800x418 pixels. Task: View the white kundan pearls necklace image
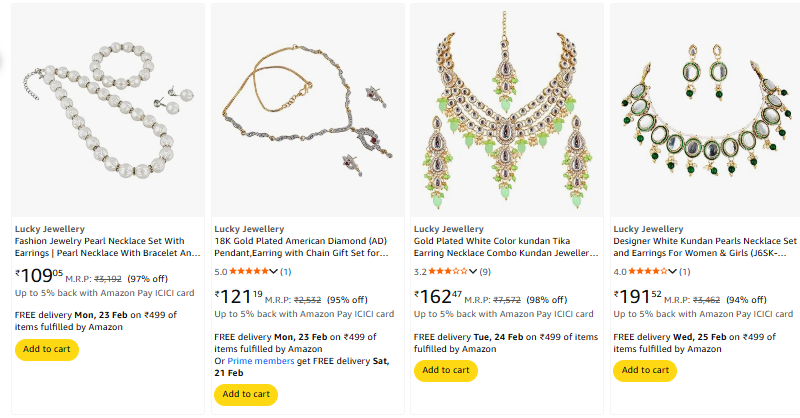pos(706,108)
